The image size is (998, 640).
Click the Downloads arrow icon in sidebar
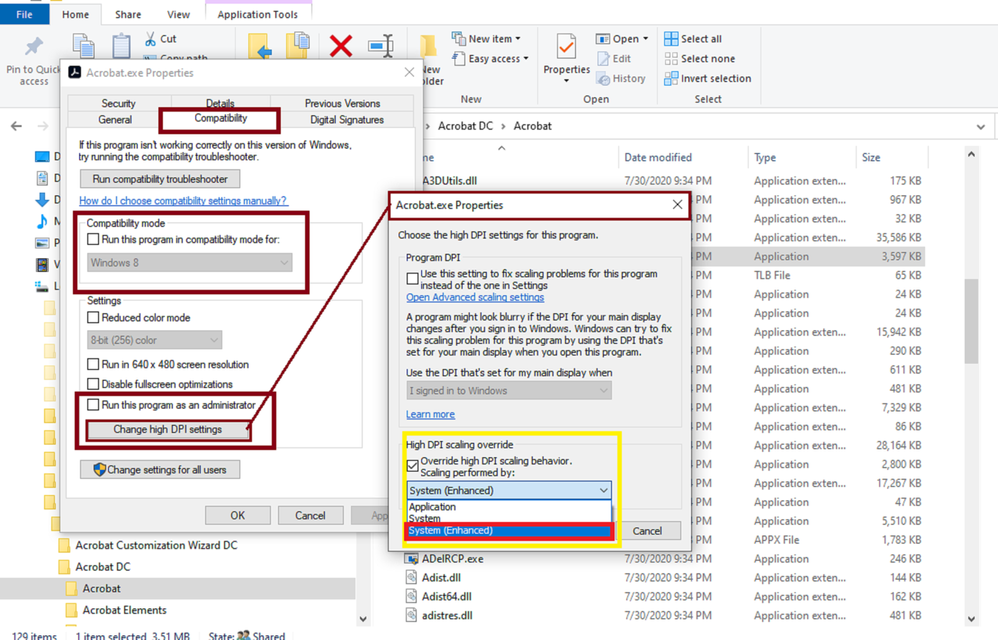[42, 200]
